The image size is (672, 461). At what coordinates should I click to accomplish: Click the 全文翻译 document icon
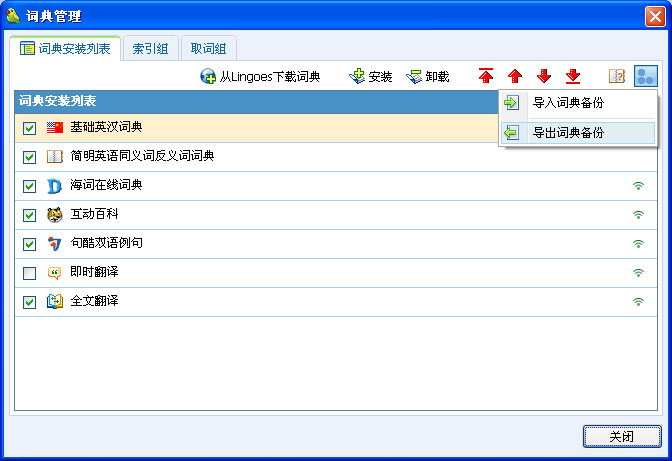[55, 302]
